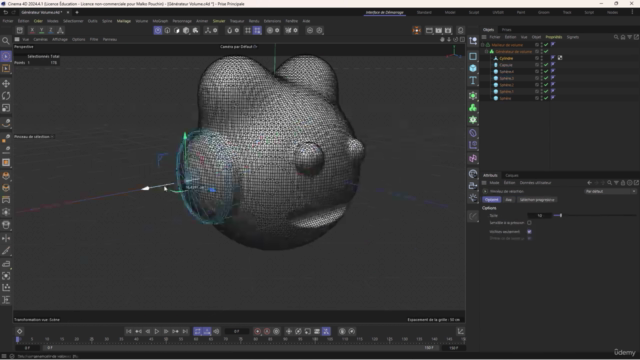Open the Objets manager hamburger menu

tap(484, 37)
